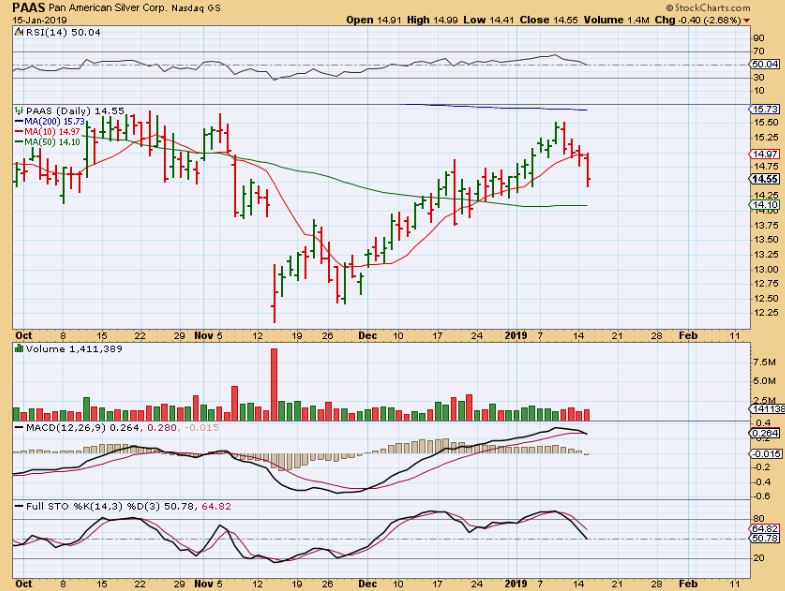Click the Volume 1.4M header value
785x591 pixels.
pyautogui.click(x=616, y=20)
